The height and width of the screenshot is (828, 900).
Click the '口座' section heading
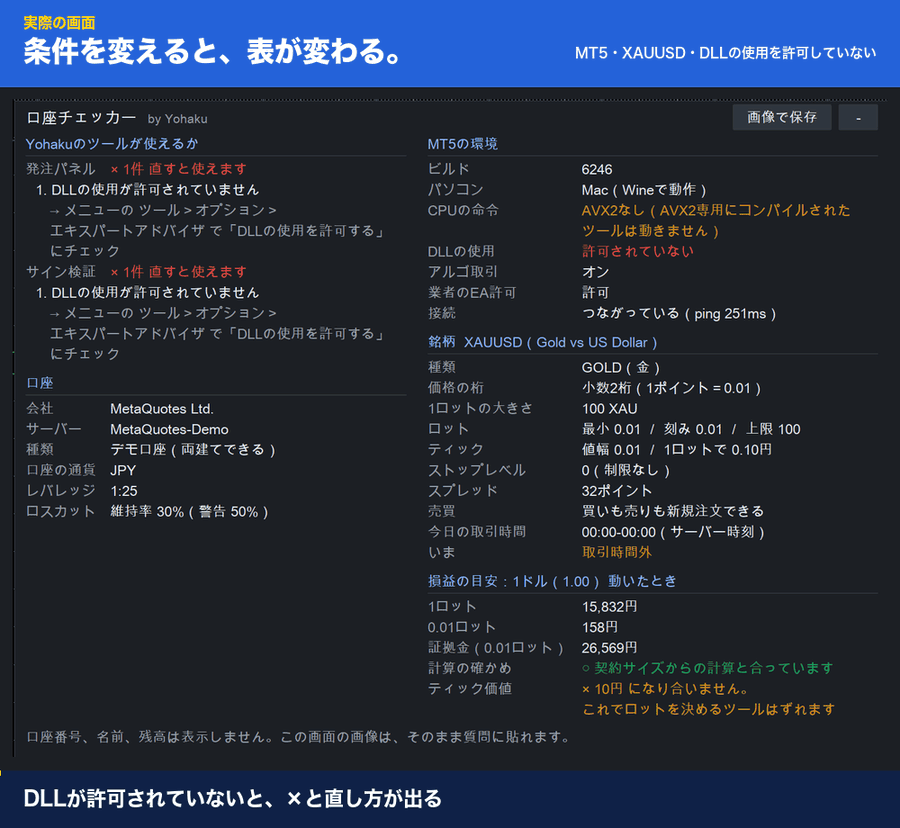(x=40, y=383)
